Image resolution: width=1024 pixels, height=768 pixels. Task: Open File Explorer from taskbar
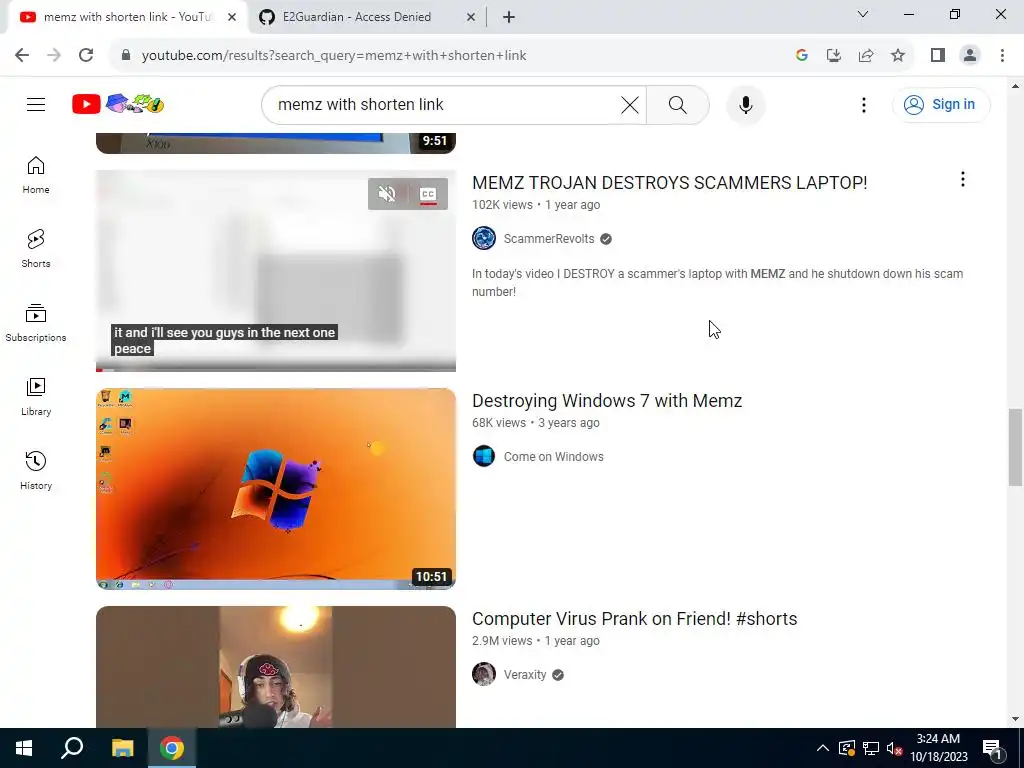coord(122,748)
